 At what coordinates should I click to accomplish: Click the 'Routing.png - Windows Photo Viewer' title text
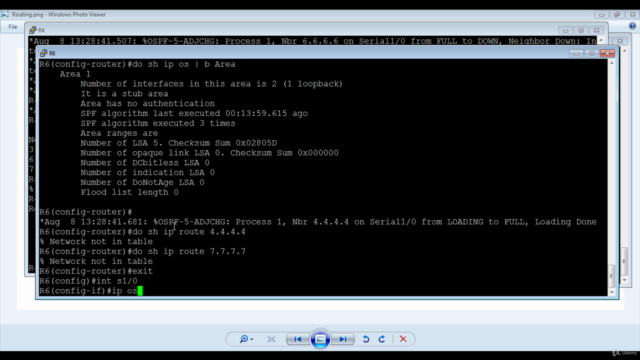click(59, 14)
